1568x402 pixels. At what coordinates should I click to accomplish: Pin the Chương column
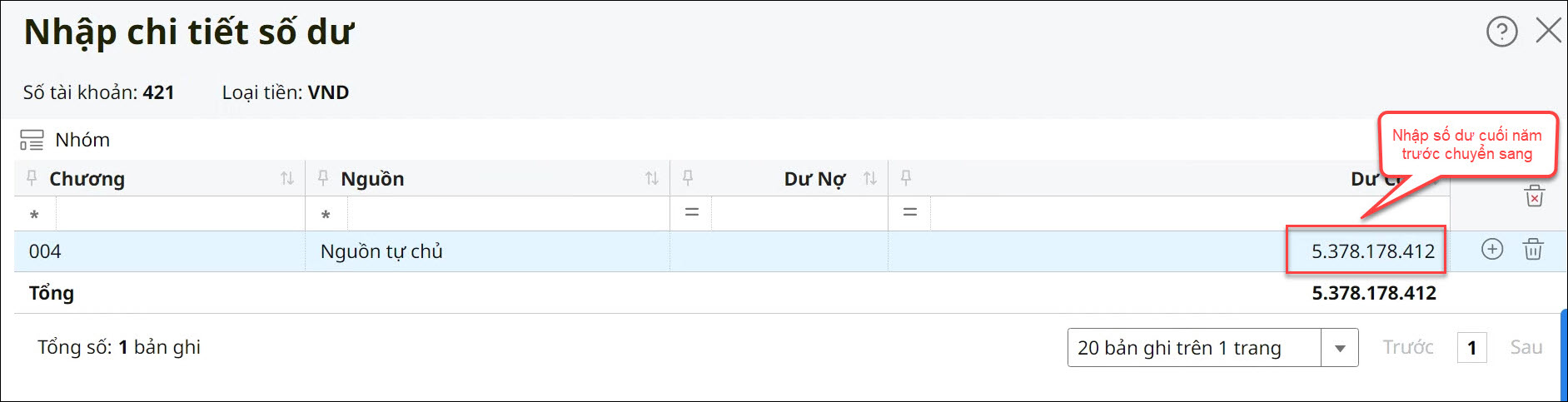click(x=32, y=178)
